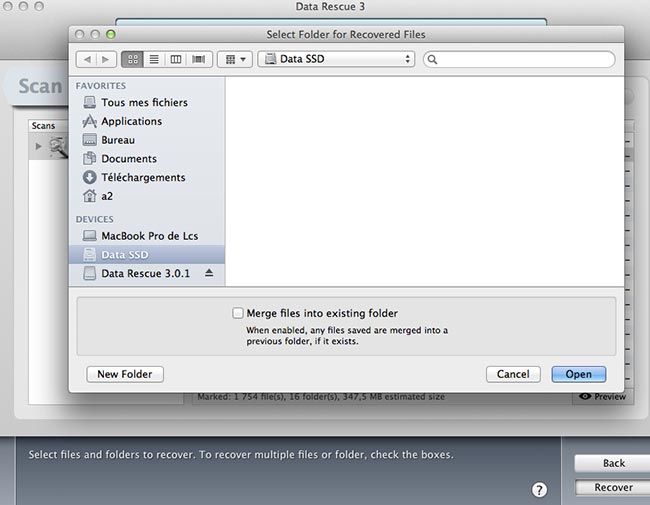
Task: Select MacBook Pro de Lcs device
Action: pyautogui.click(x=147, y=236)
